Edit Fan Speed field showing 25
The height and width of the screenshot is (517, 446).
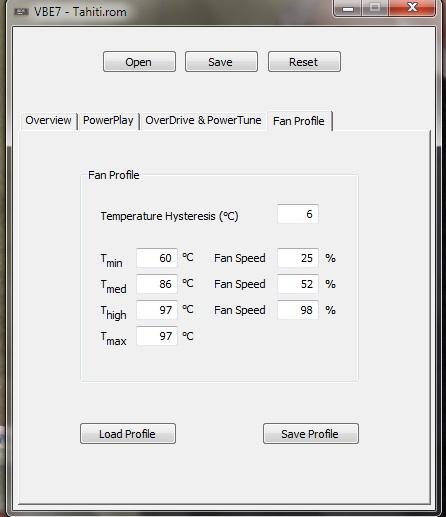(x=298, y=258)
